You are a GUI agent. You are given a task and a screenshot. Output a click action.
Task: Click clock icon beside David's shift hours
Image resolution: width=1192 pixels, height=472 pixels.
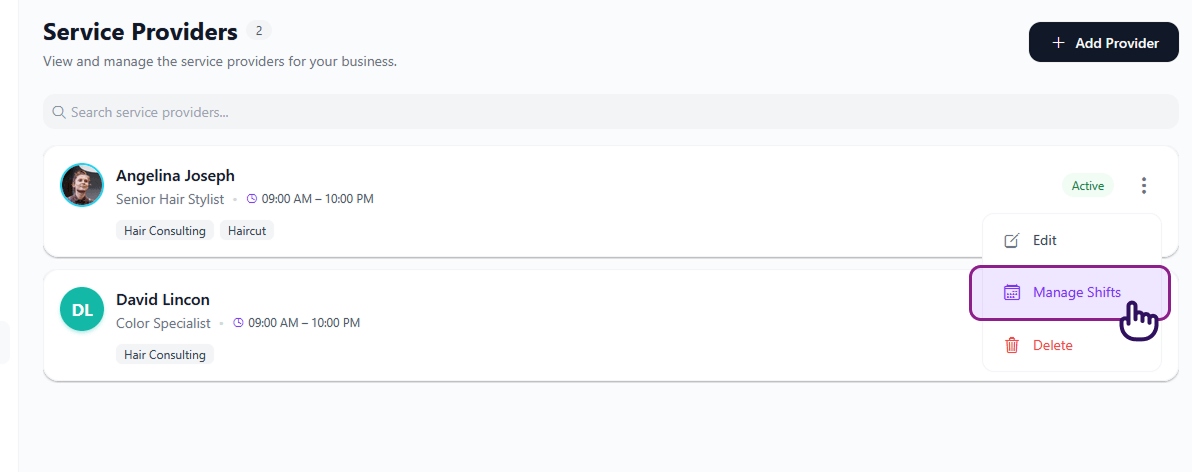pos(238,323)
